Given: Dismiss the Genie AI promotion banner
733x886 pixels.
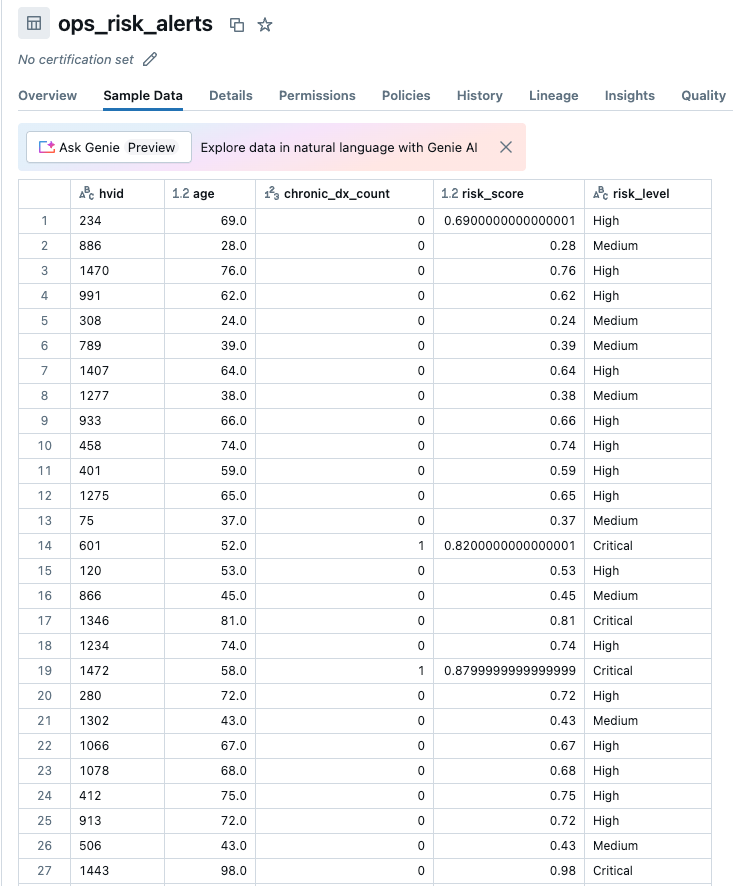Looking at the screenshot, I should pos(505,146).
